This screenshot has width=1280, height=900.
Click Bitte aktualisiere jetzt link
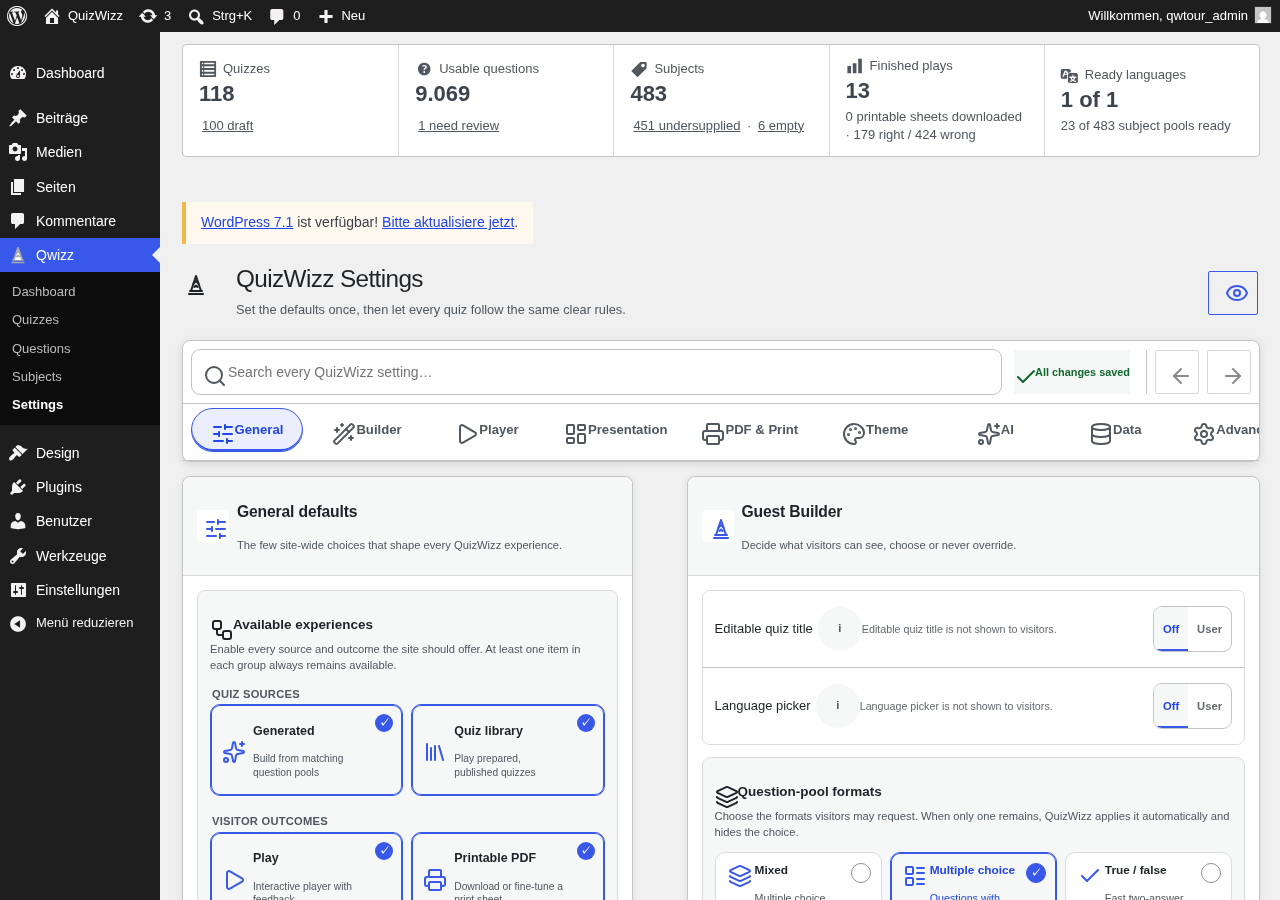click(x=448, y=222)
